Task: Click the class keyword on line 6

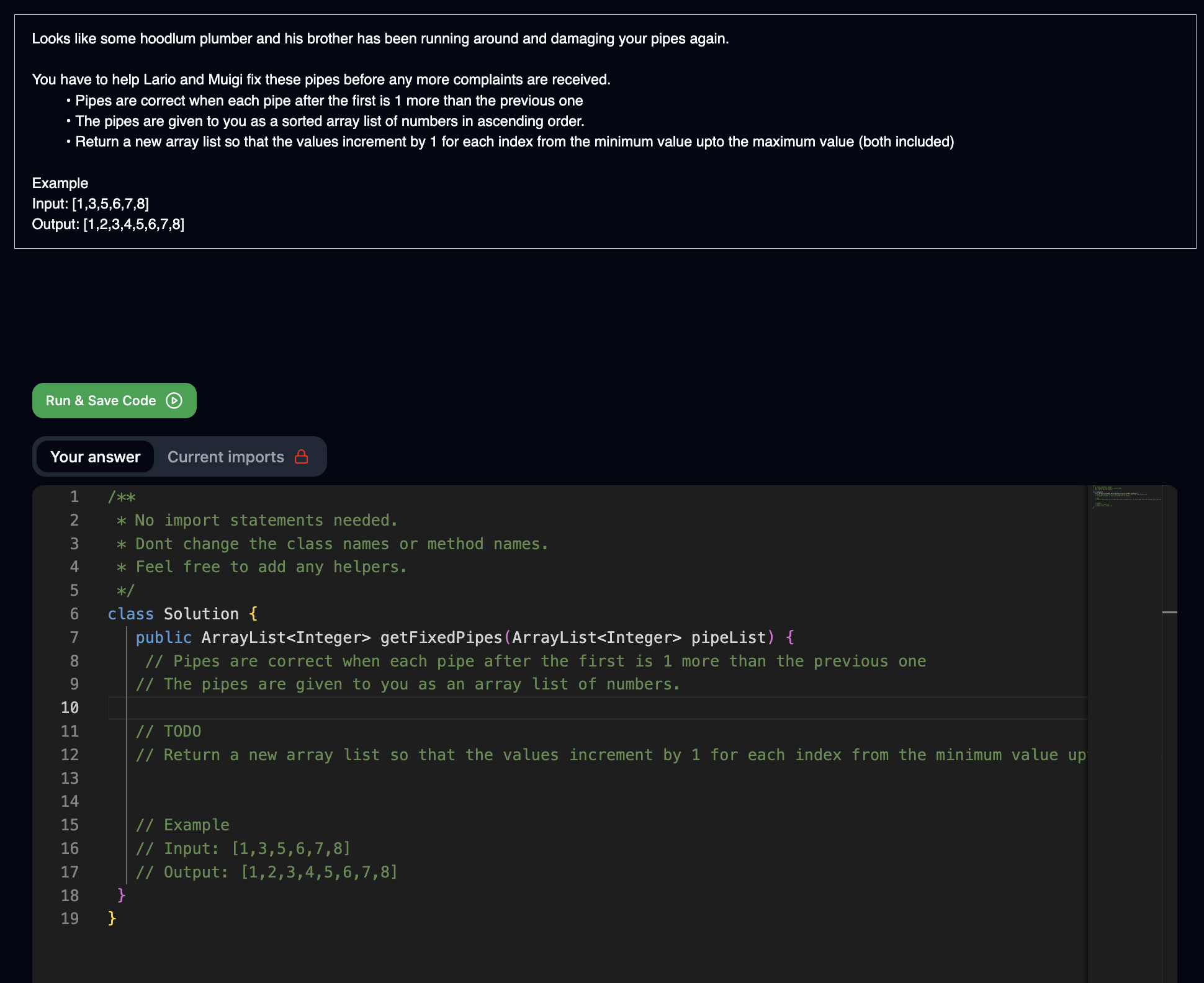Action: (130, 614)
